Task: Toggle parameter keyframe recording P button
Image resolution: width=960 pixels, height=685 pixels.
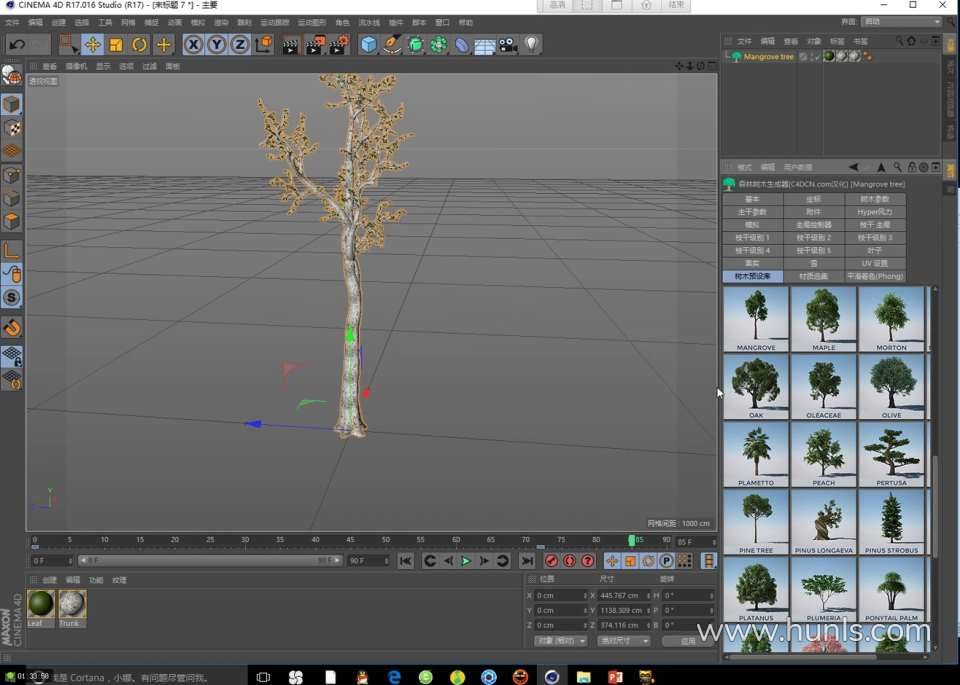Action: [666, 561]
